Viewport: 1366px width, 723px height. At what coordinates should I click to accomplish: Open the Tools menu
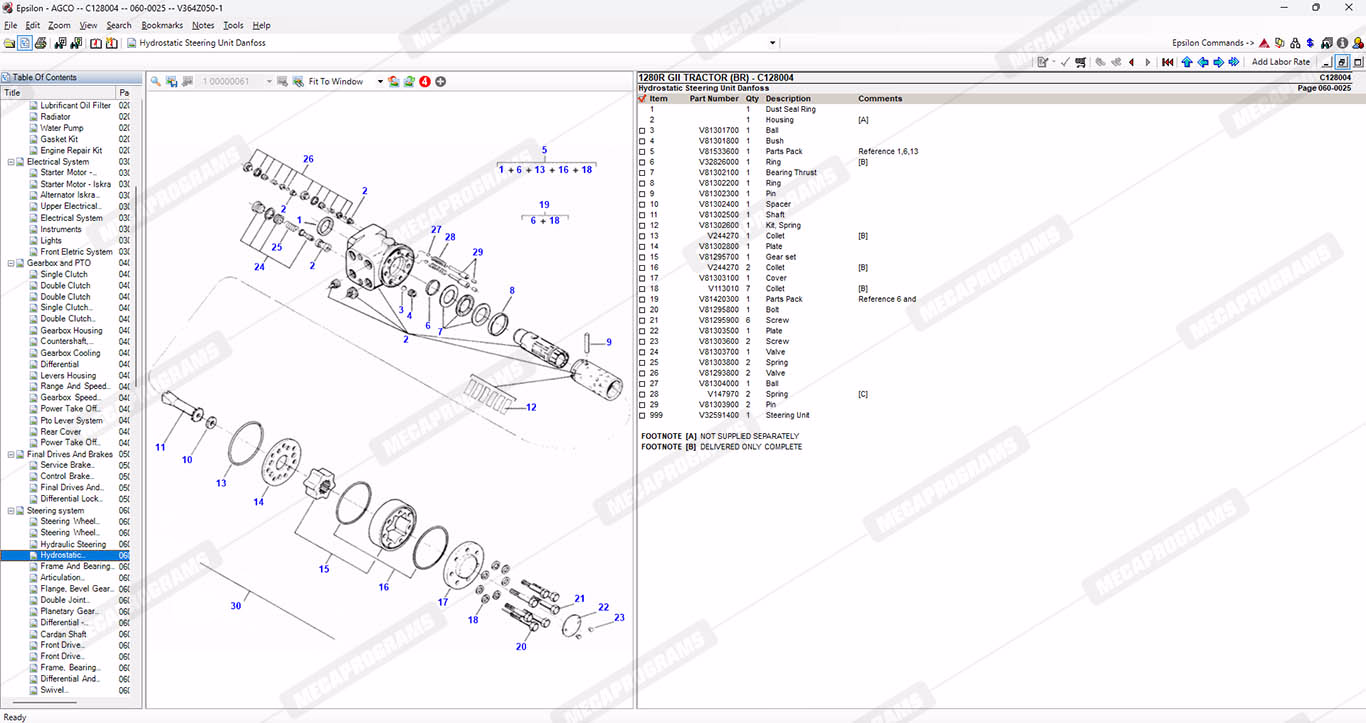coord(233,25)
